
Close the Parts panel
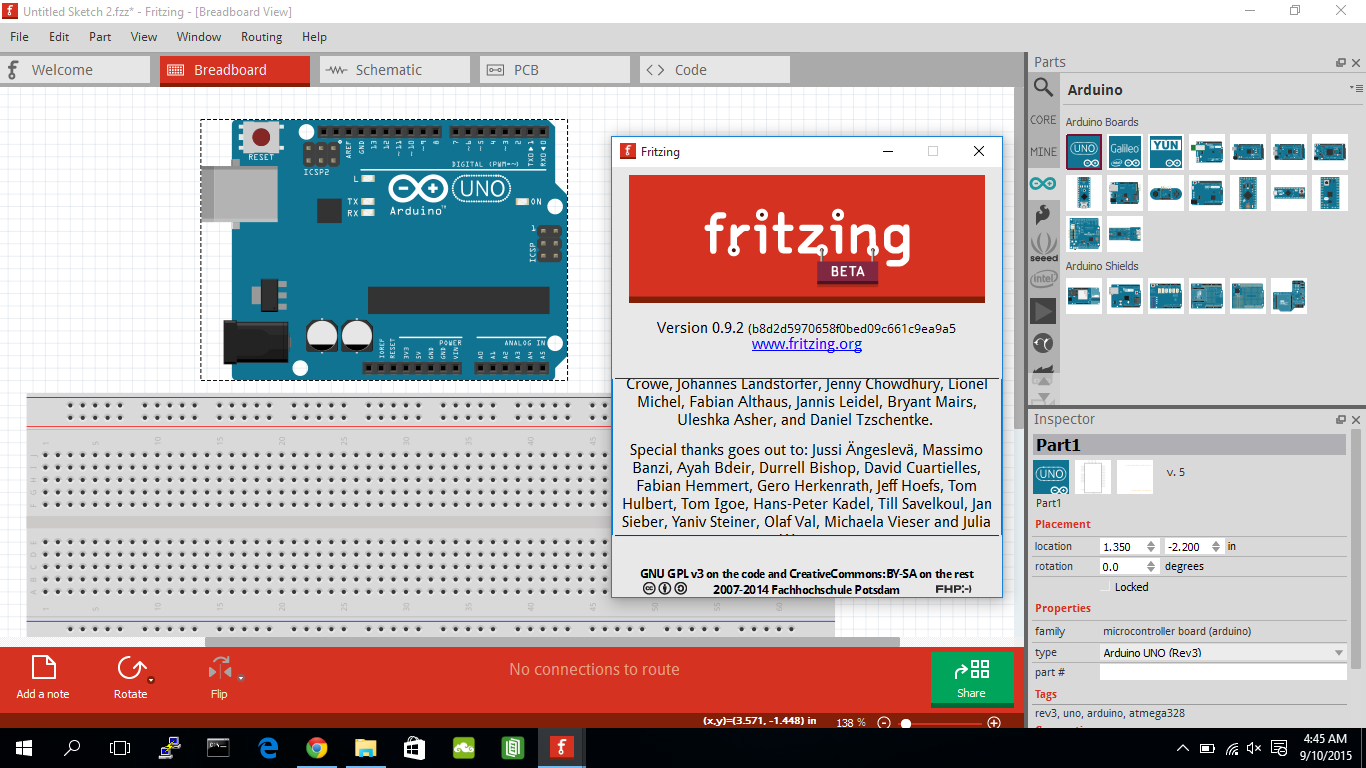coord(1356,62)
